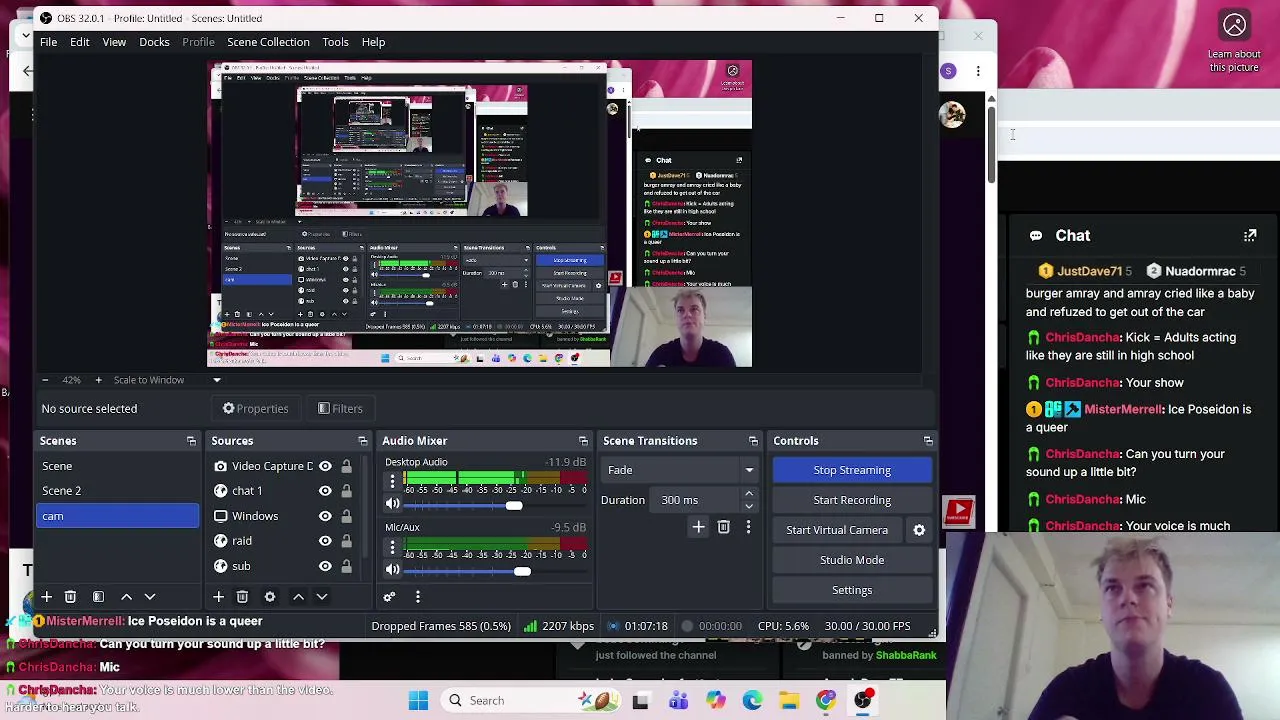
Task: Select the Scene 2 scene
Action: click(x=118, y=491)
